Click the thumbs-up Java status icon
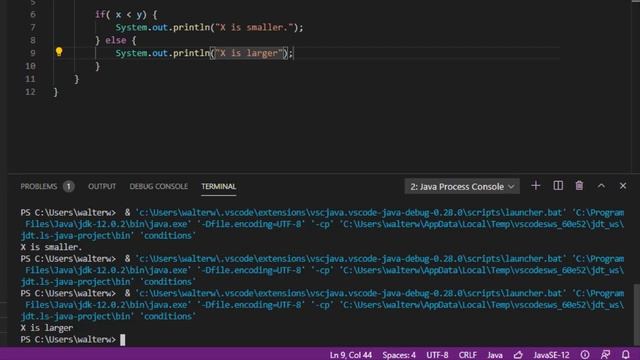The image size is (640, 360). (x=518, y=355)
